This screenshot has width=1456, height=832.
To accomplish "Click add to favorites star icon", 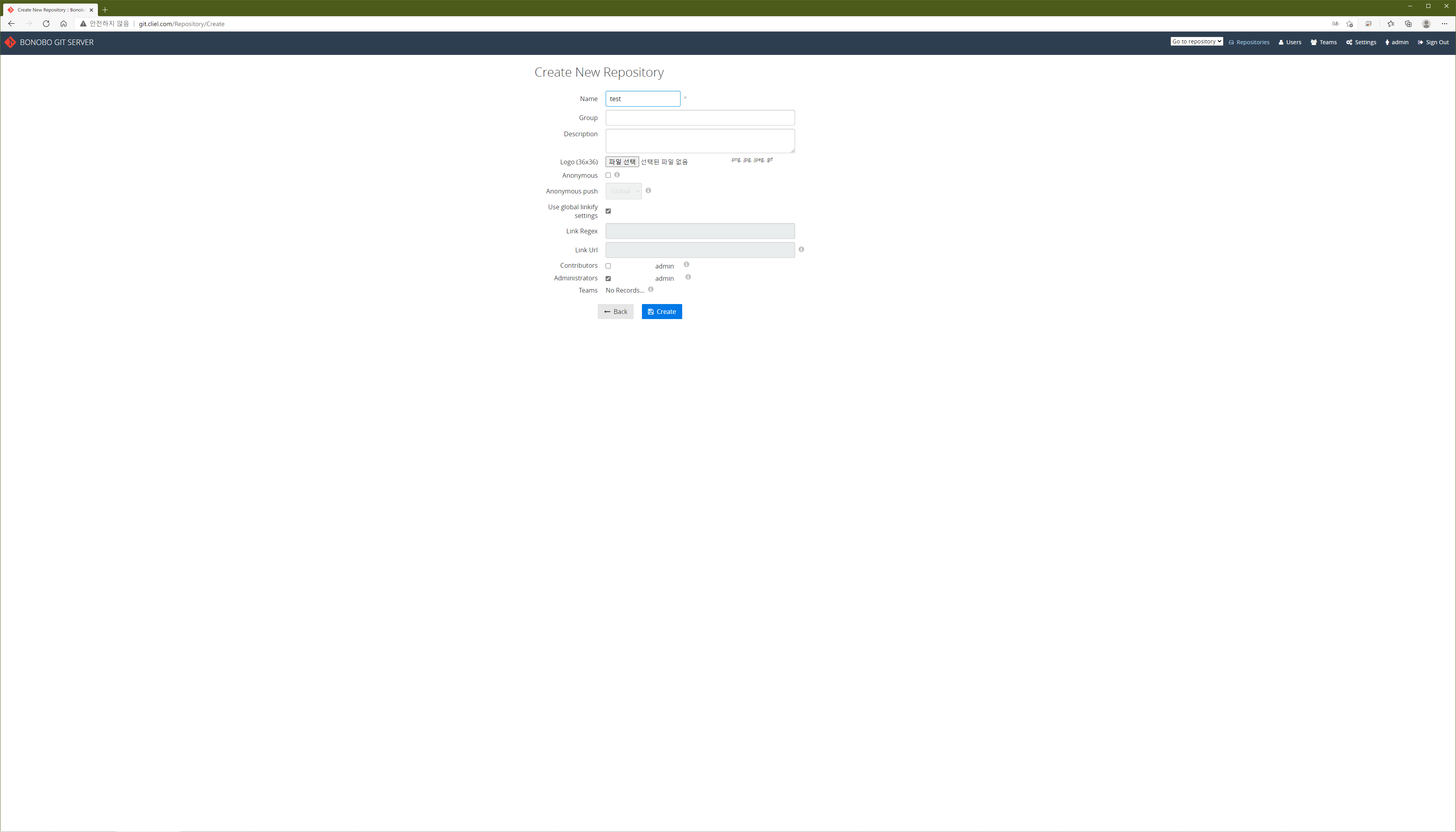I will (x=1350, y=24).
